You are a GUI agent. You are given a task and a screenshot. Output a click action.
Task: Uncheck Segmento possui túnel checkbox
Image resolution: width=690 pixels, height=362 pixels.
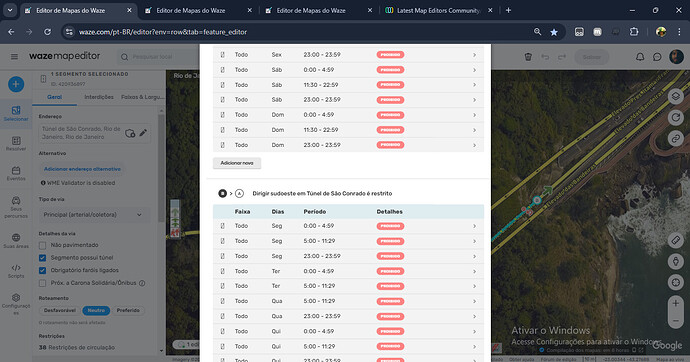point(42,258)
